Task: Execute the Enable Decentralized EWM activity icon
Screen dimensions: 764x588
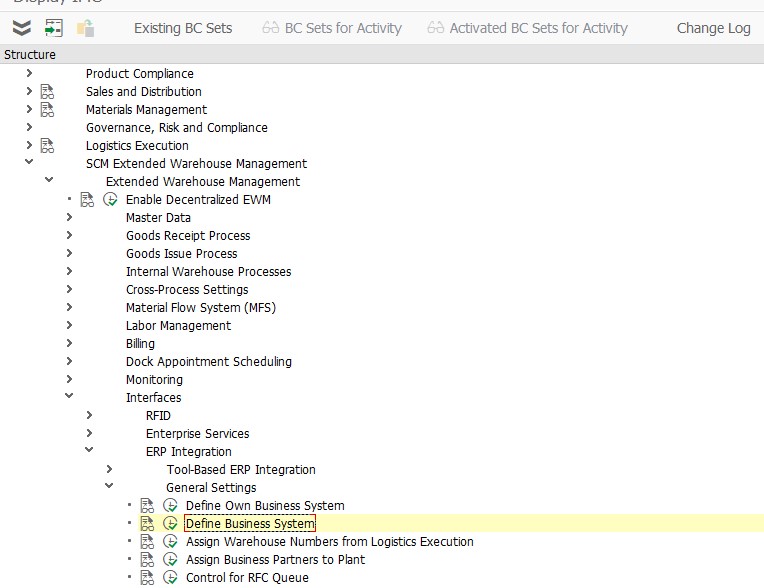Action: [x=111, y=200]
